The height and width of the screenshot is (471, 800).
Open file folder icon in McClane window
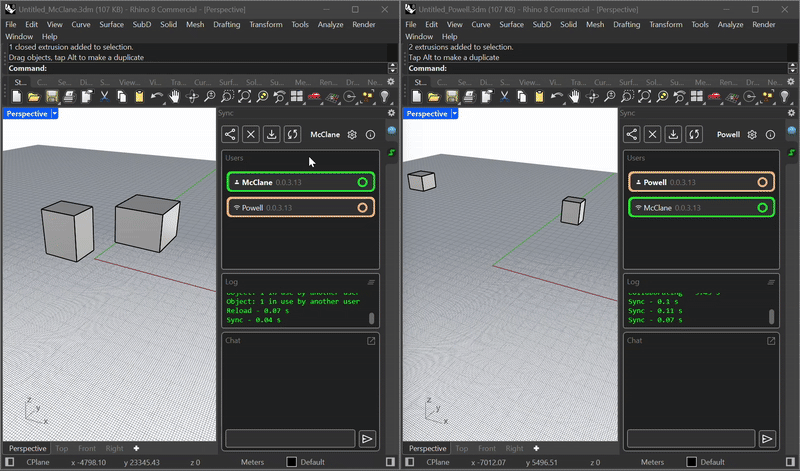tap(34, 96)
